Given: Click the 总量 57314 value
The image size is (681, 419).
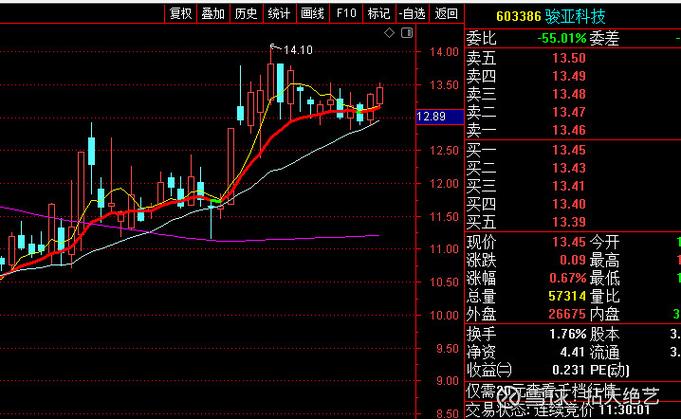Looking at the screenshot, I should pos(567,296).
